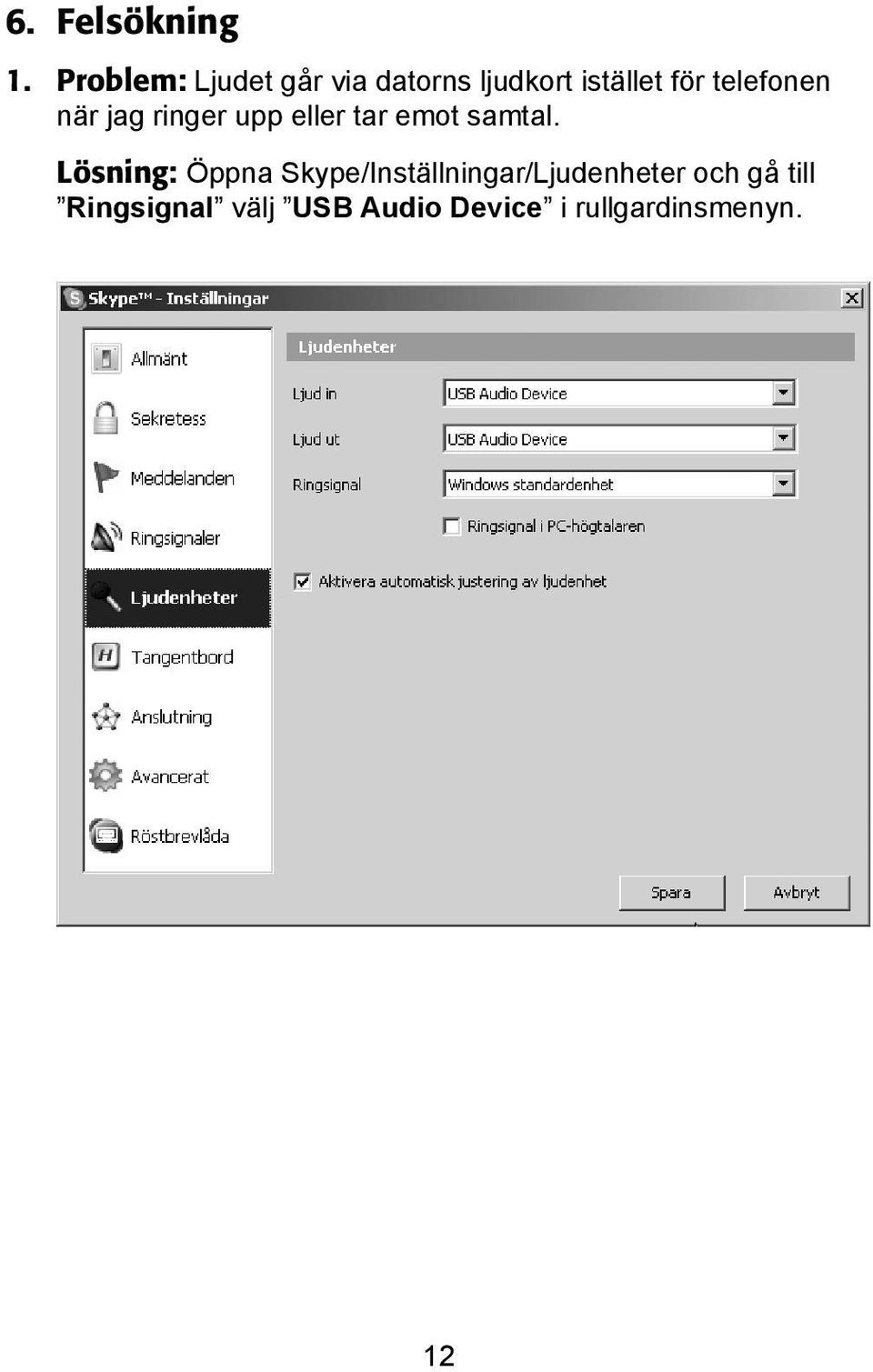Go to Röstbrevlåda settings
This screenshot has height=1372, width=873.
click(178, 836)
